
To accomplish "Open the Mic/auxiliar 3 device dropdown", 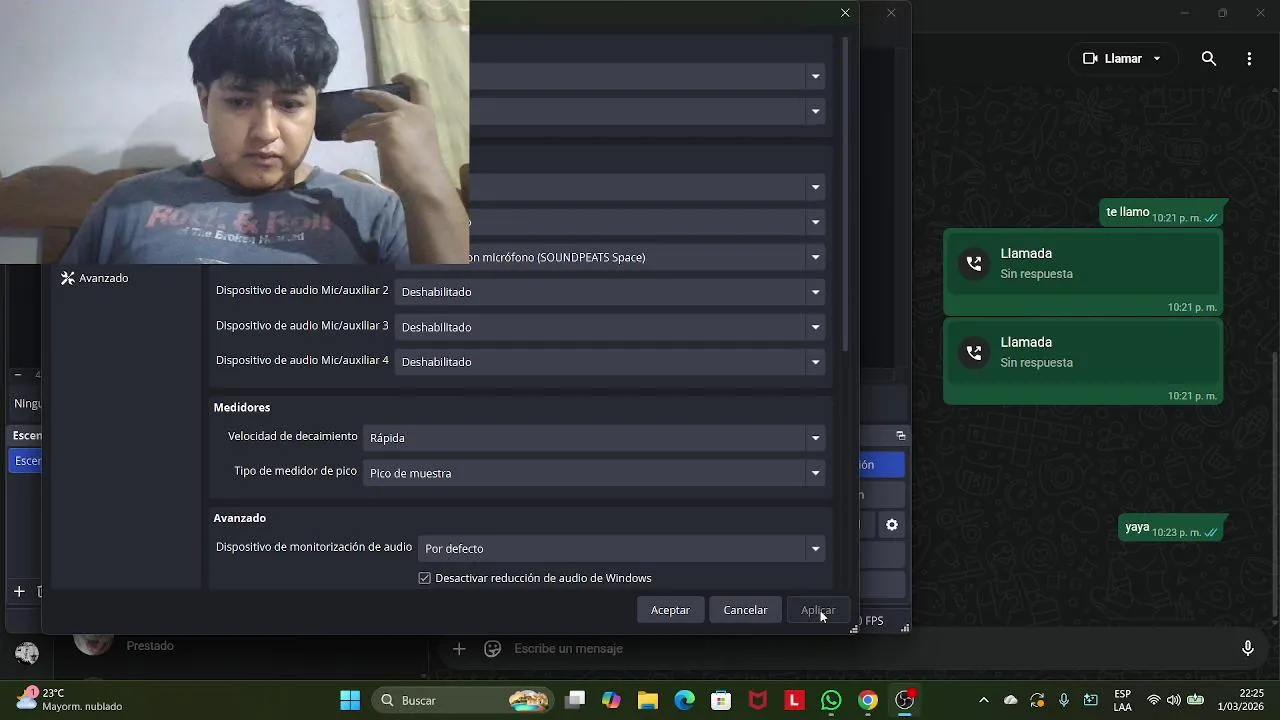I will 610,327.
